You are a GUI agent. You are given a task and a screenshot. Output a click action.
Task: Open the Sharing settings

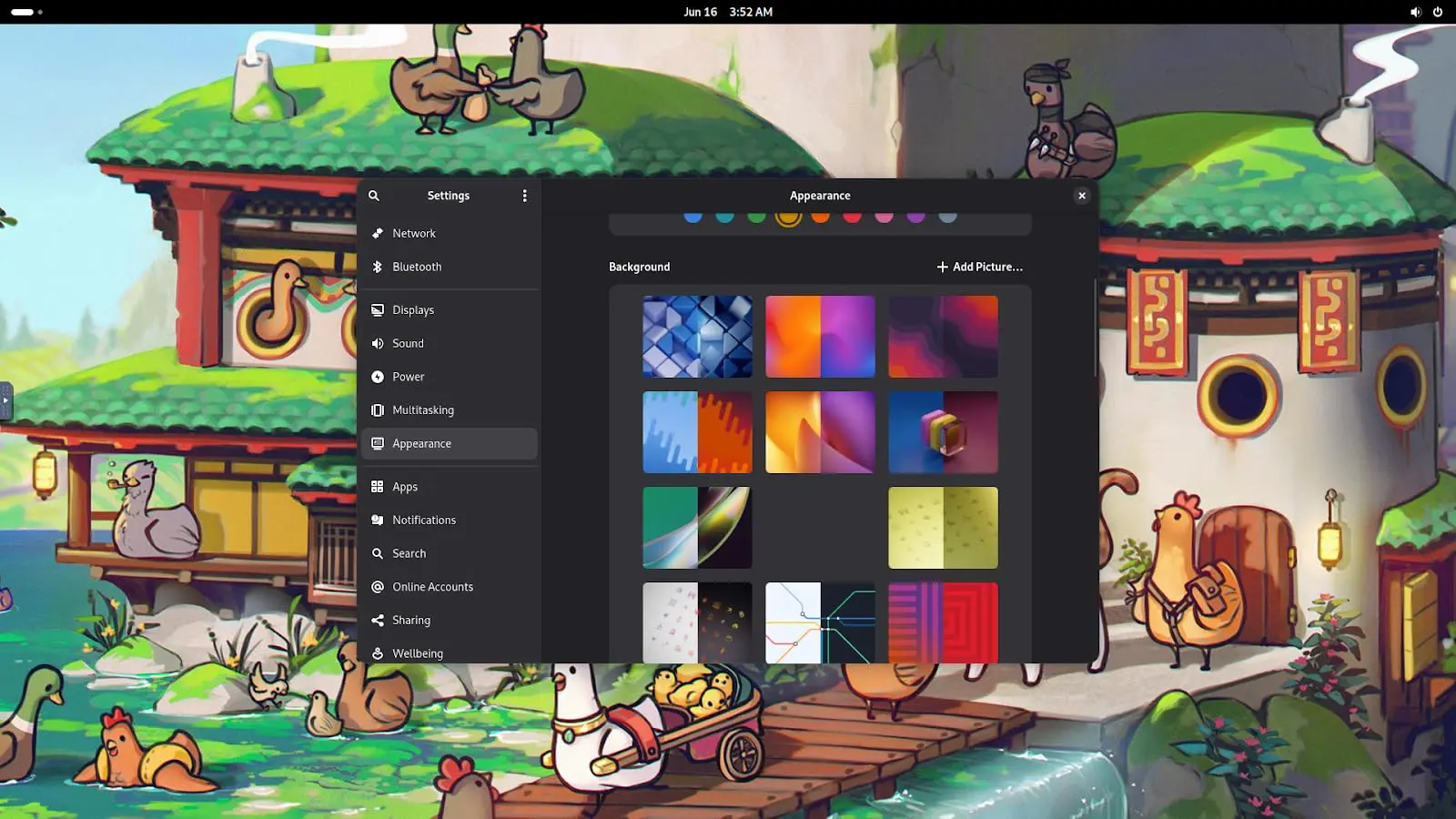[450, 621]
